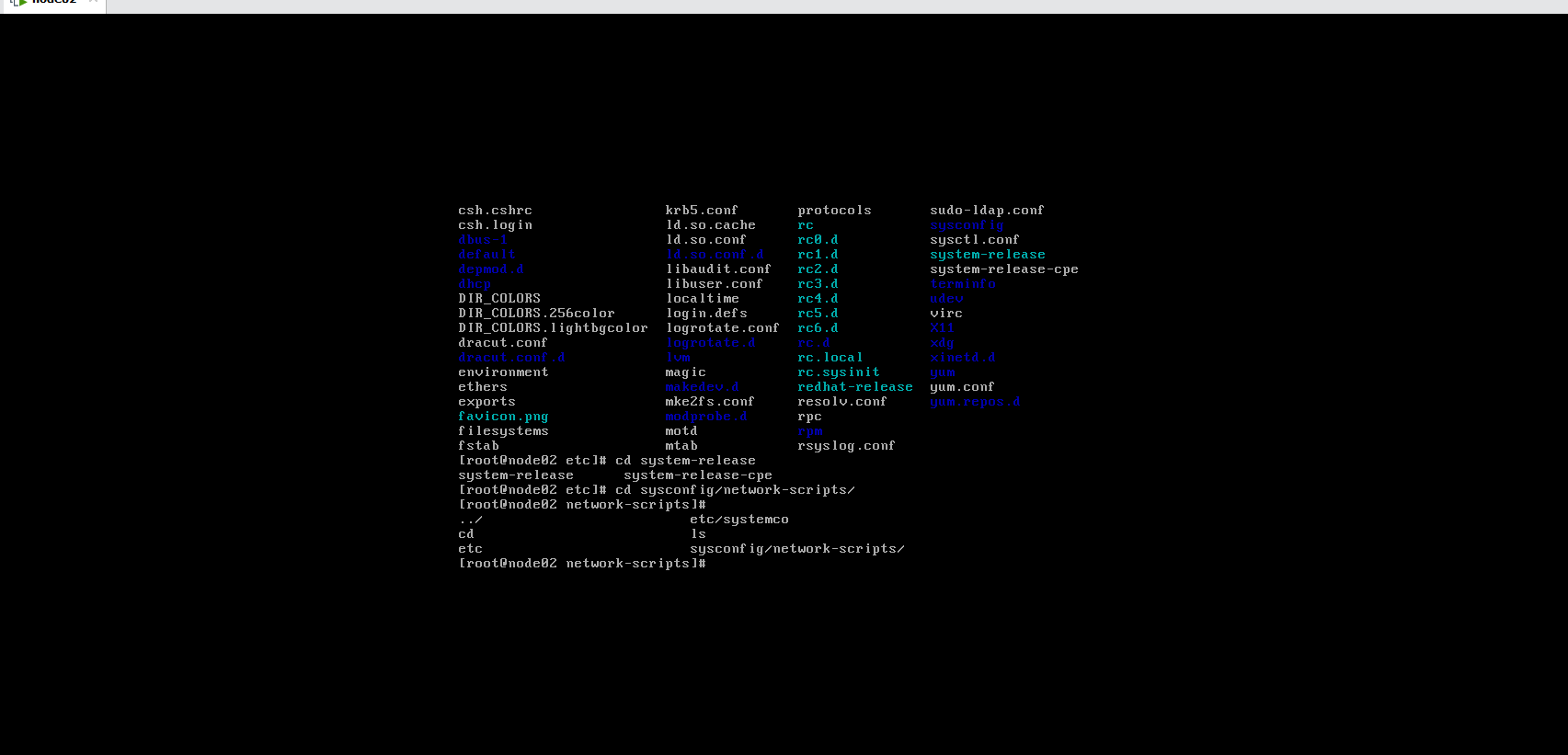The width and height of the screenshot is (1568, 755).
Task: Click the libuser.conf entry
Action: tap(715, 284)
